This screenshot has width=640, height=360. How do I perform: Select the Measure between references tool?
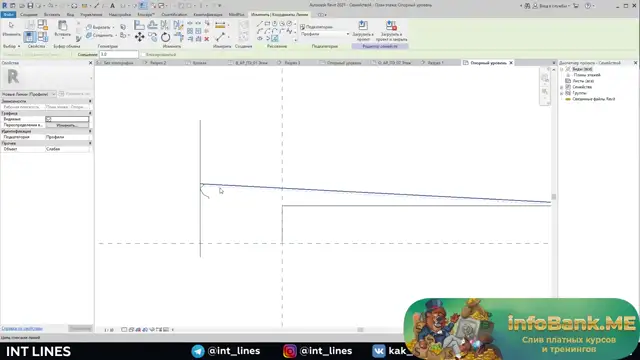coord(220,25)
